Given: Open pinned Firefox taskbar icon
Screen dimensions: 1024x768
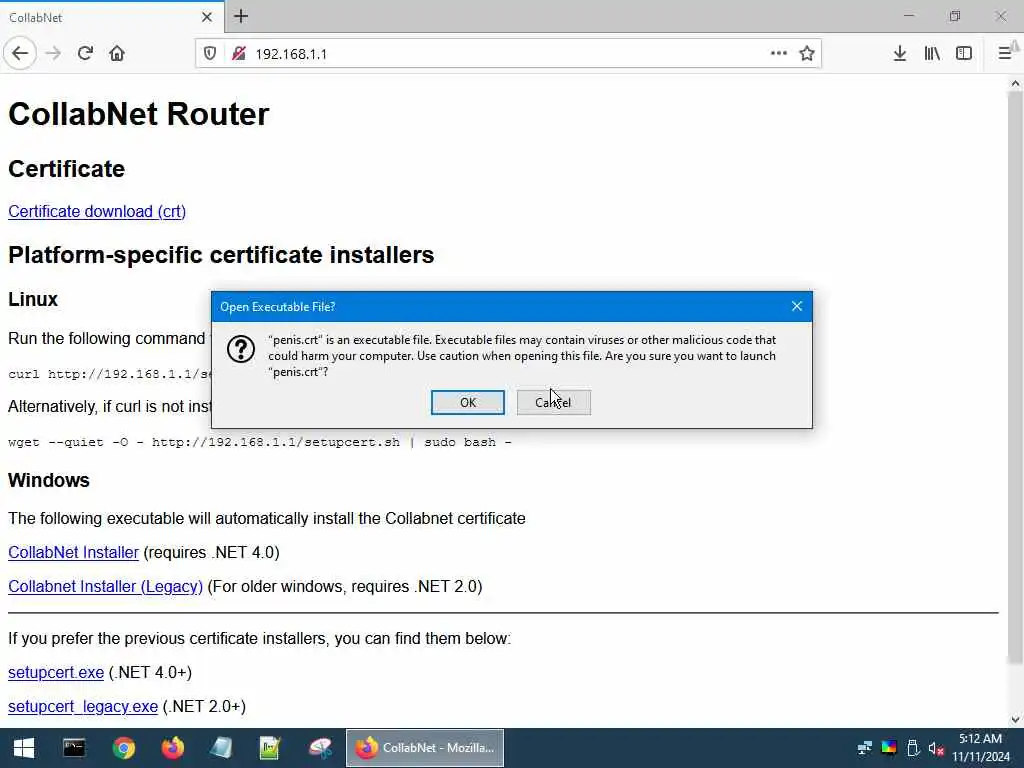Looking at the screenshot, I should [x=172, y=748].
